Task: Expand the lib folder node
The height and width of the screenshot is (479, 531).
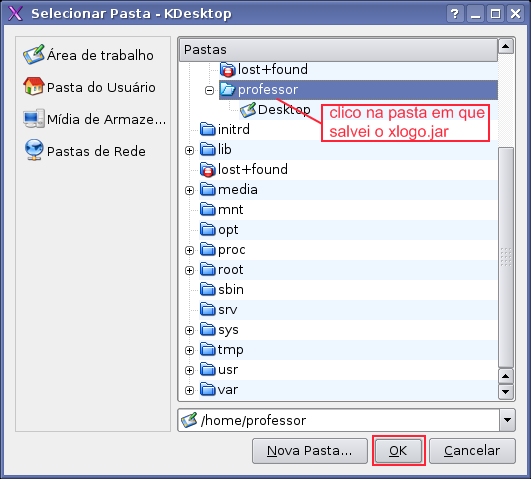Action: point(190,150)
